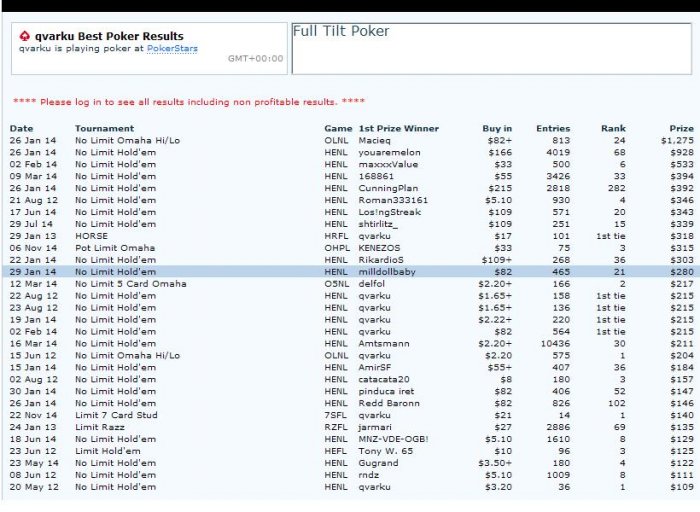Click winner name Gugrand

pos(378,463)
